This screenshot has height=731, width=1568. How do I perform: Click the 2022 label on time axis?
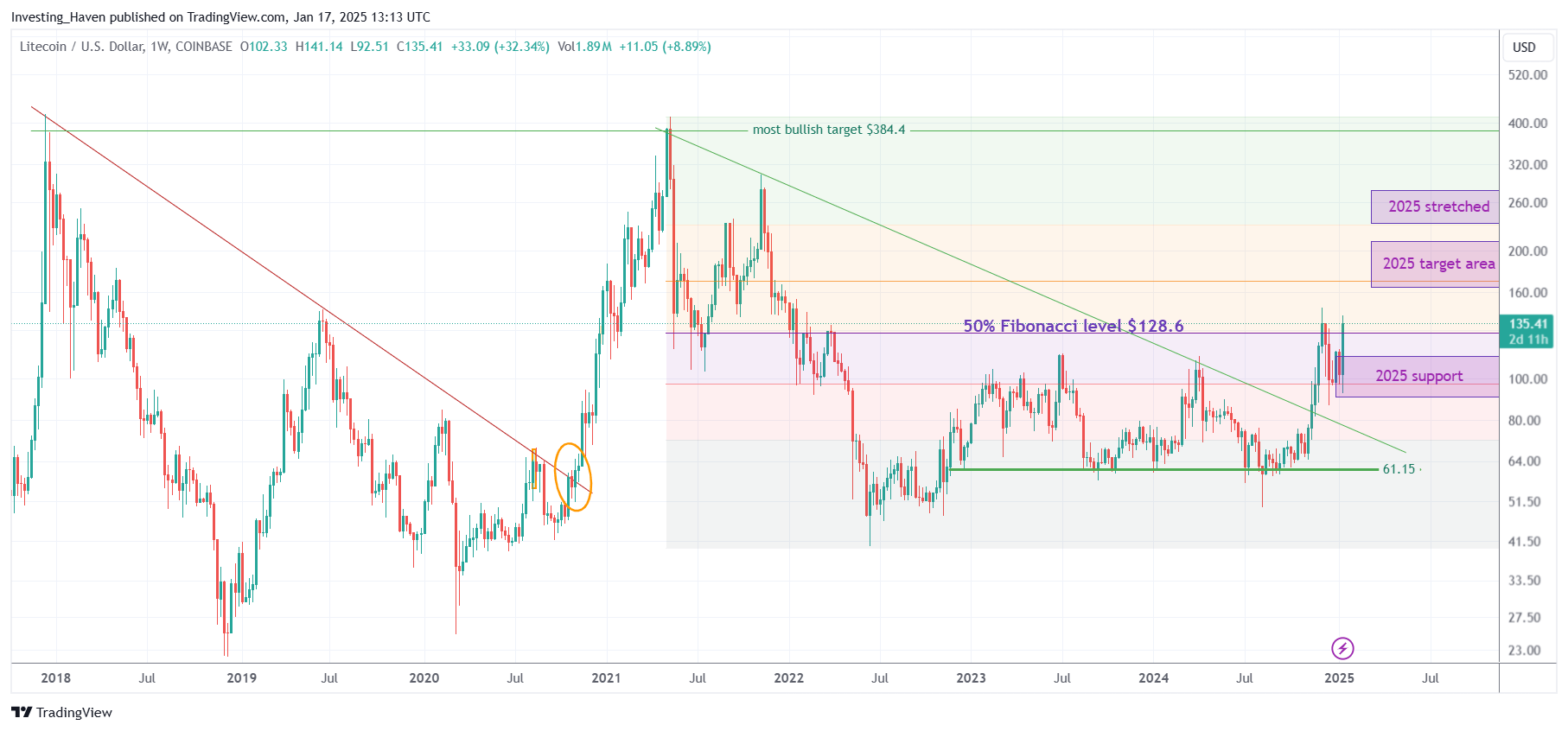788,678
